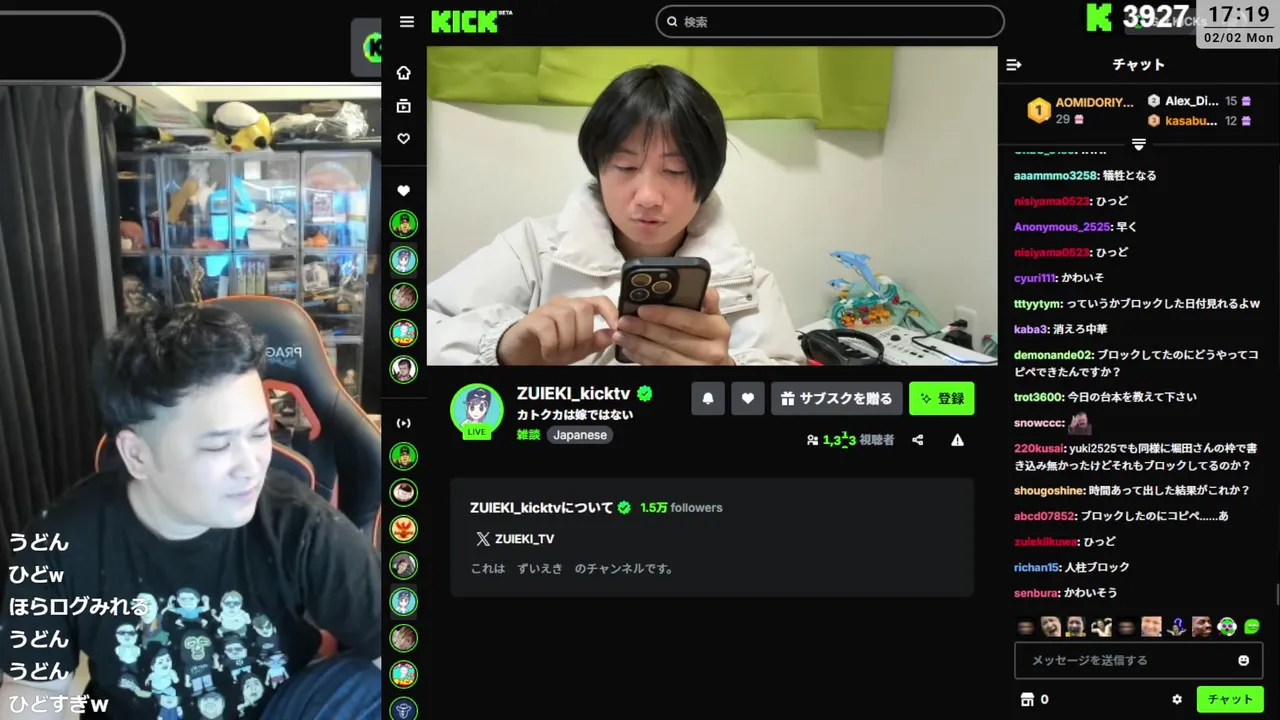1280x720 pixels.
Task: Select the Japanese language tag
Action: pyautogui.click(x=580, y=435)
